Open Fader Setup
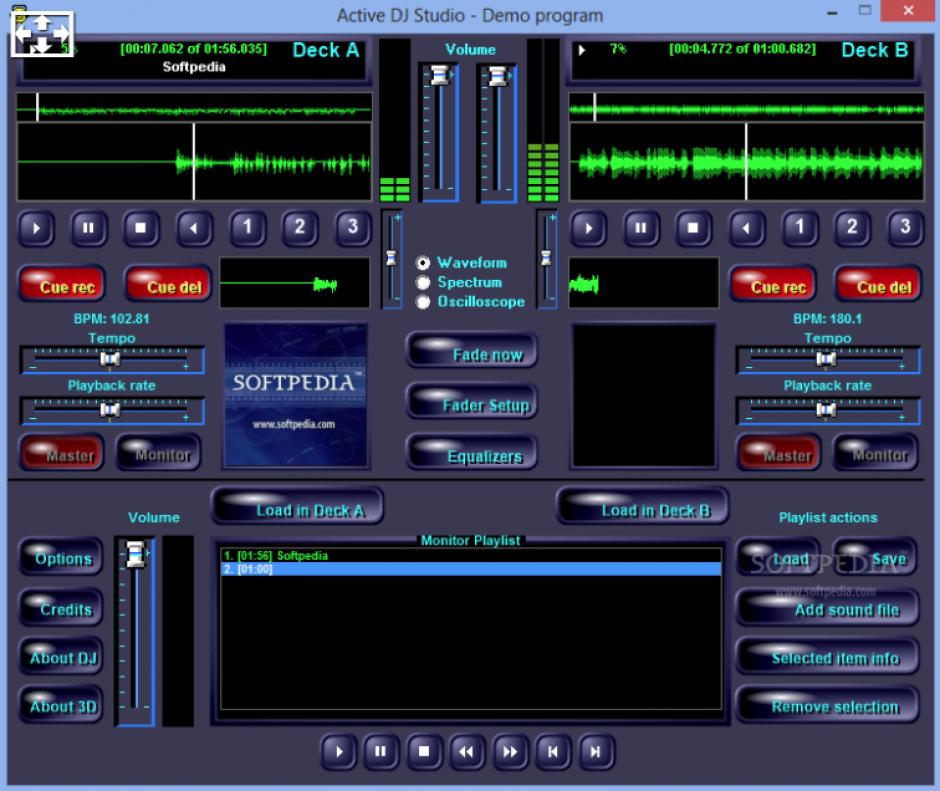 click(x=472, y=402)
